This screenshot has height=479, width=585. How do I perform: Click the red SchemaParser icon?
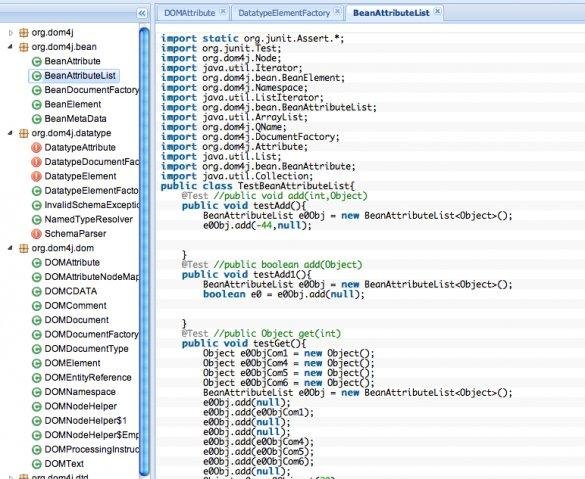click(x=36, y=234)
